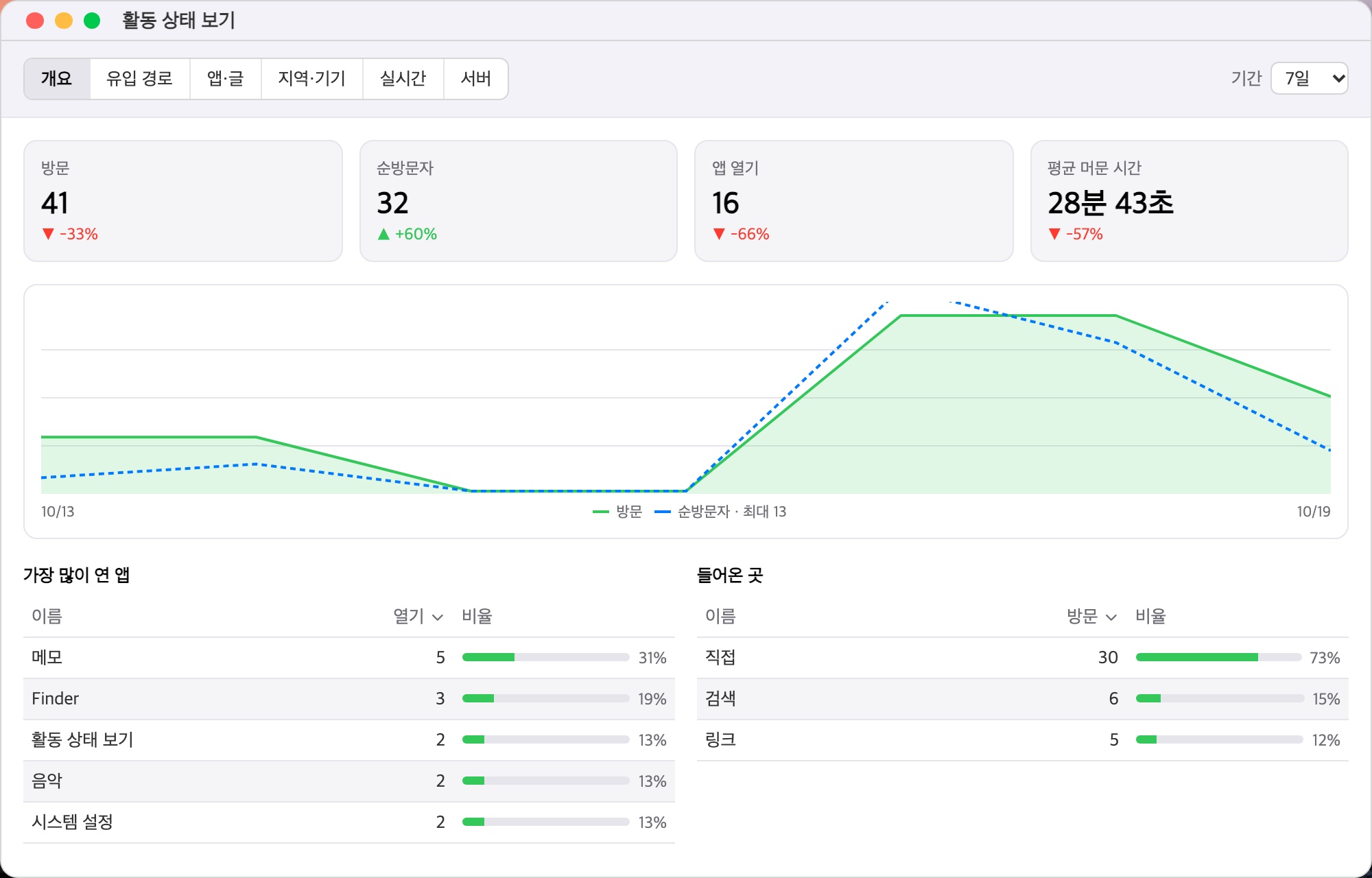Click the 가장 많이 연 앱 heading
The image size is (1372, 878).
77,575
